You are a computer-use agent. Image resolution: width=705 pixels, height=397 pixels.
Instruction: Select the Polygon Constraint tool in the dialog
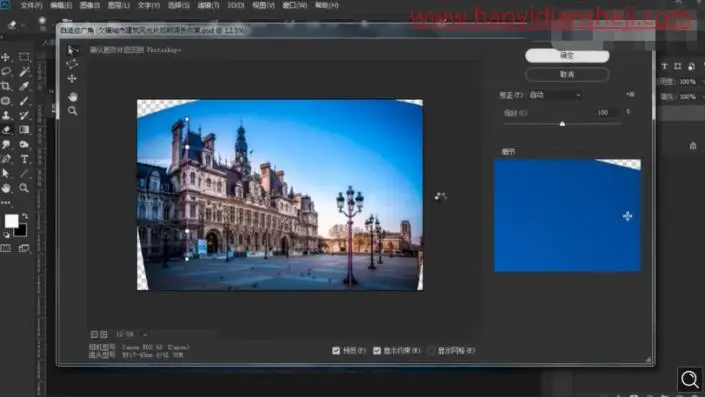tap(72, 64)
